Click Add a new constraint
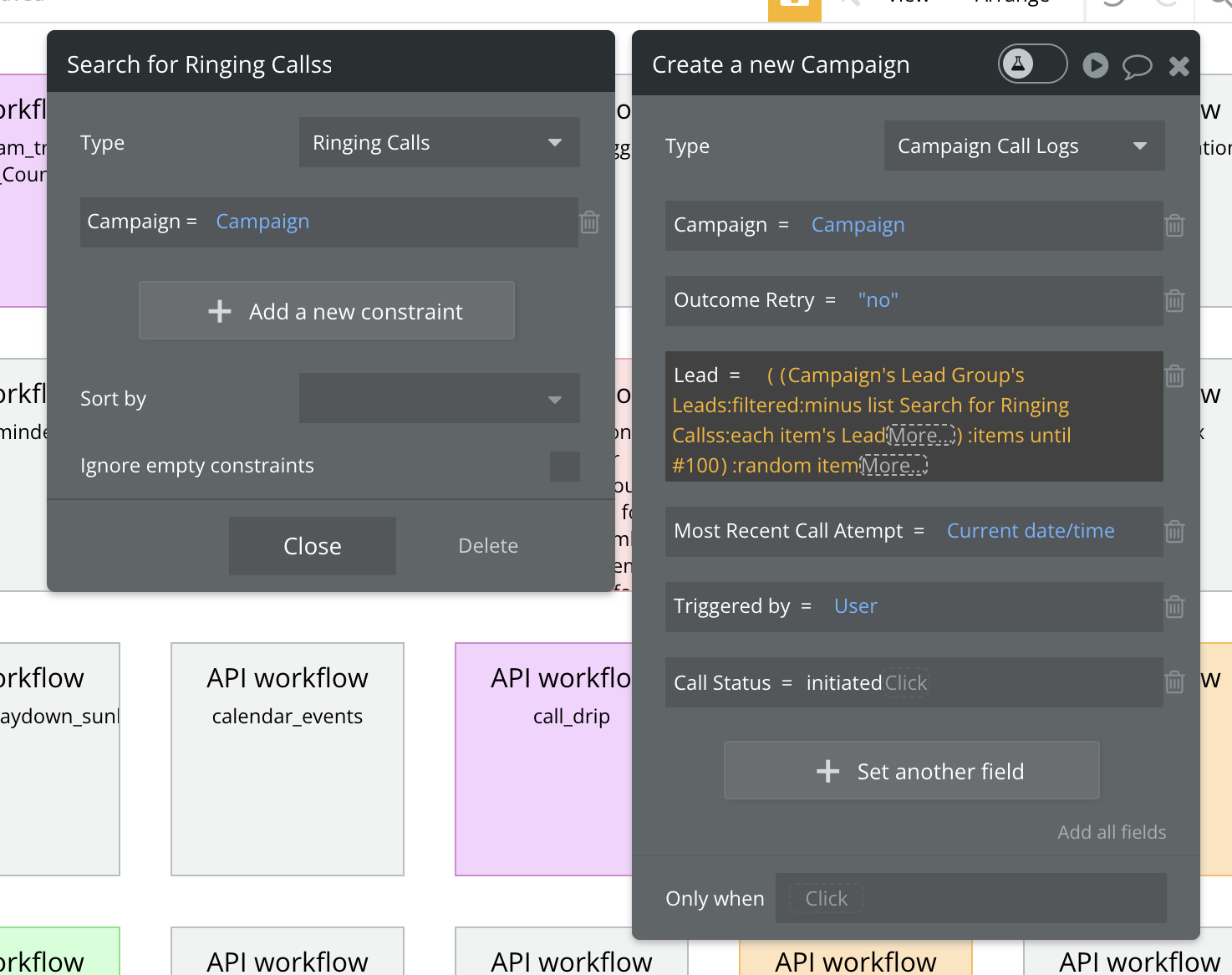This screenshot has width=1232, height=975. (327, 310)
